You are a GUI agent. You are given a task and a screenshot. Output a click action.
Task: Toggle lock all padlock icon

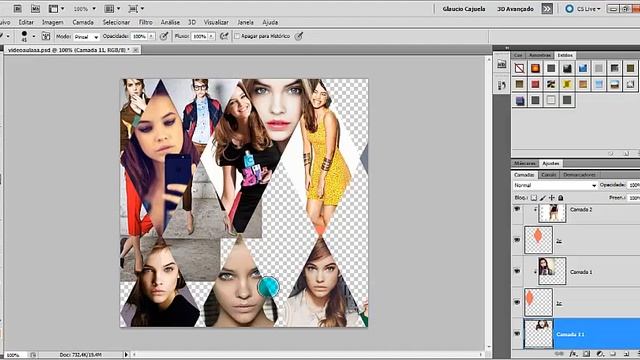tap(561, 198)
